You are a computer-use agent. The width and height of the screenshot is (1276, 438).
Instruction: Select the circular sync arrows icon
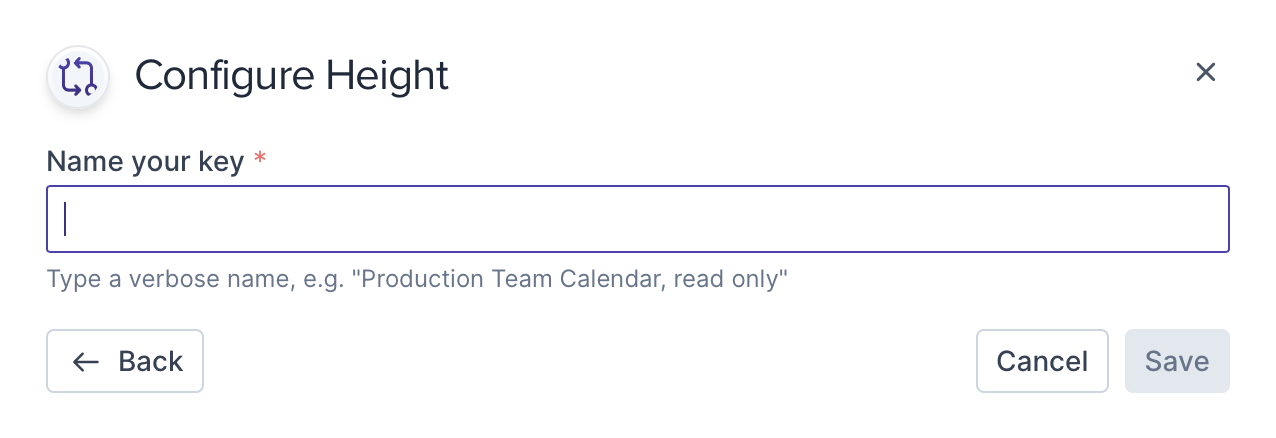click(x=77, y=76)
